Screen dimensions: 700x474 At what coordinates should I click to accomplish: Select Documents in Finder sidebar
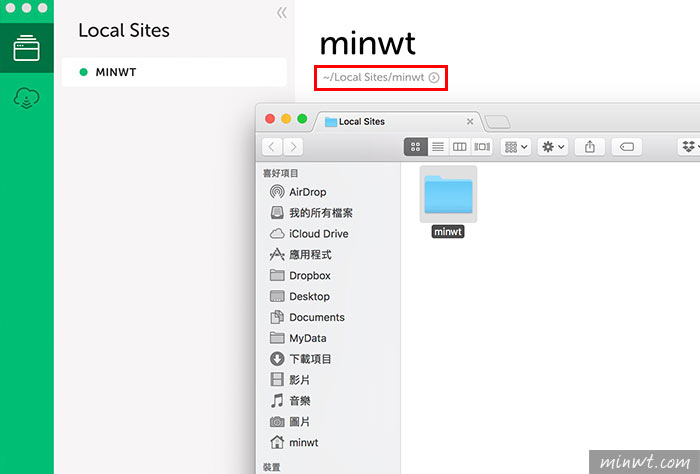pyautogui.click(x=307, y=317)
